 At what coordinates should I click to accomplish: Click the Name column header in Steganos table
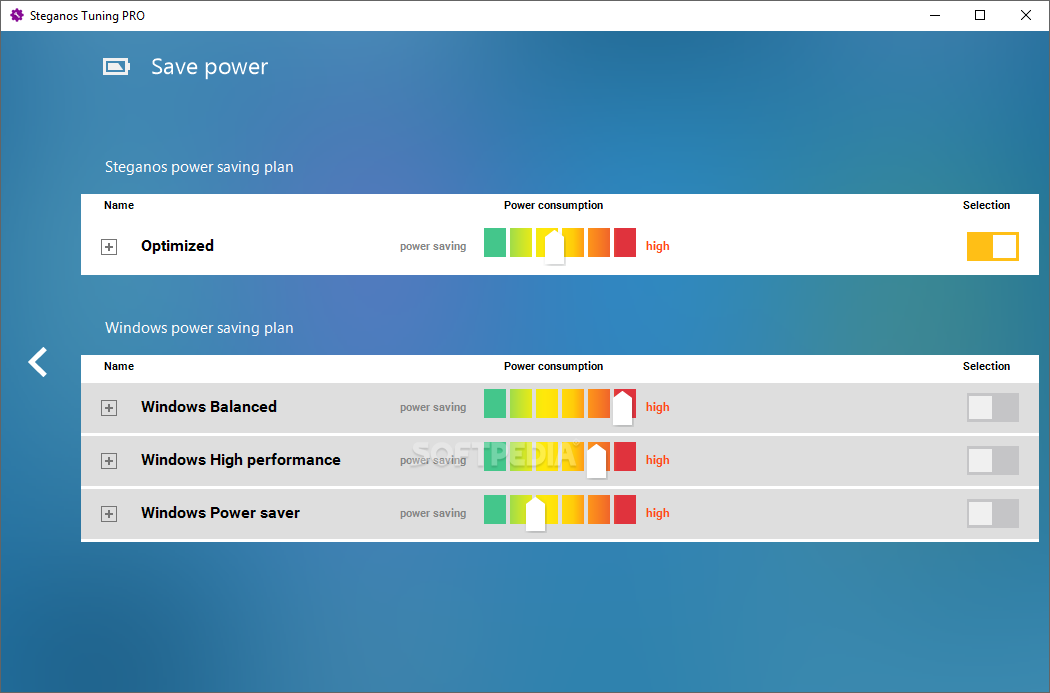[119, 205]
